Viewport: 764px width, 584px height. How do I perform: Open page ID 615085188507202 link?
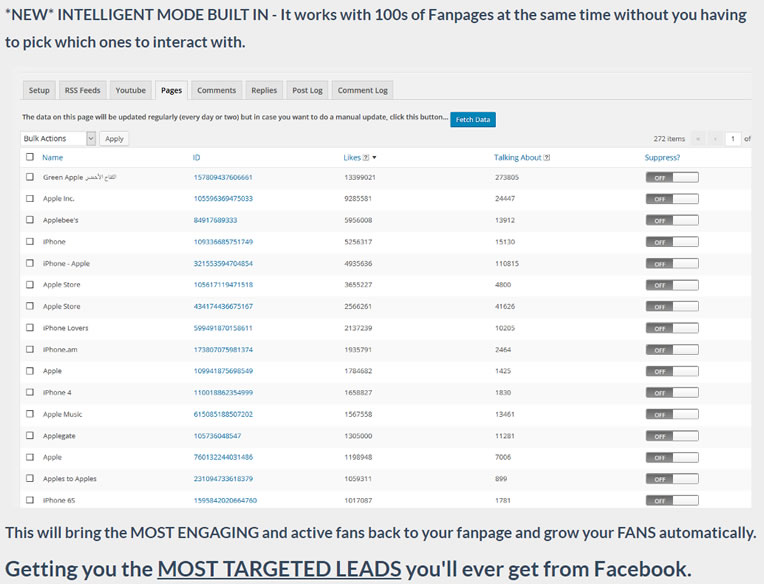[223, 414]
